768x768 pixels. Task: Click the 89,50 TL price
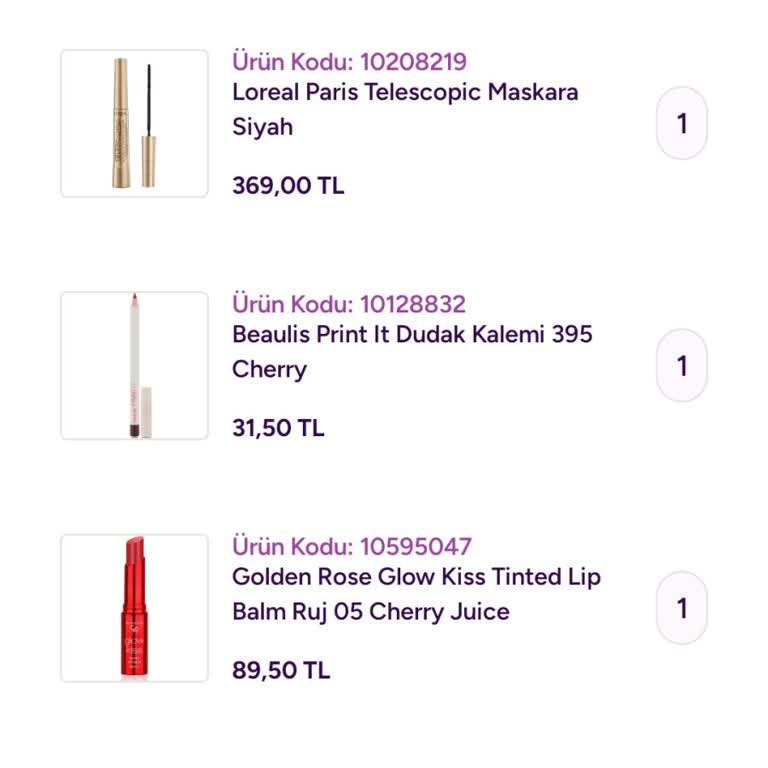(x=281, y=670)
